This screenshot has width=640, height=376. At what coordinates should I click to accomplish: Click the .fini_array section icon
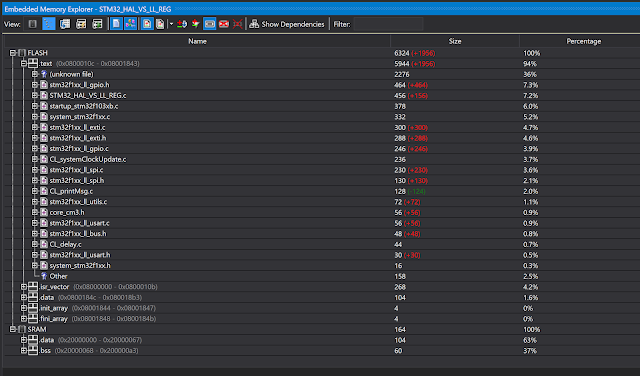33,318
